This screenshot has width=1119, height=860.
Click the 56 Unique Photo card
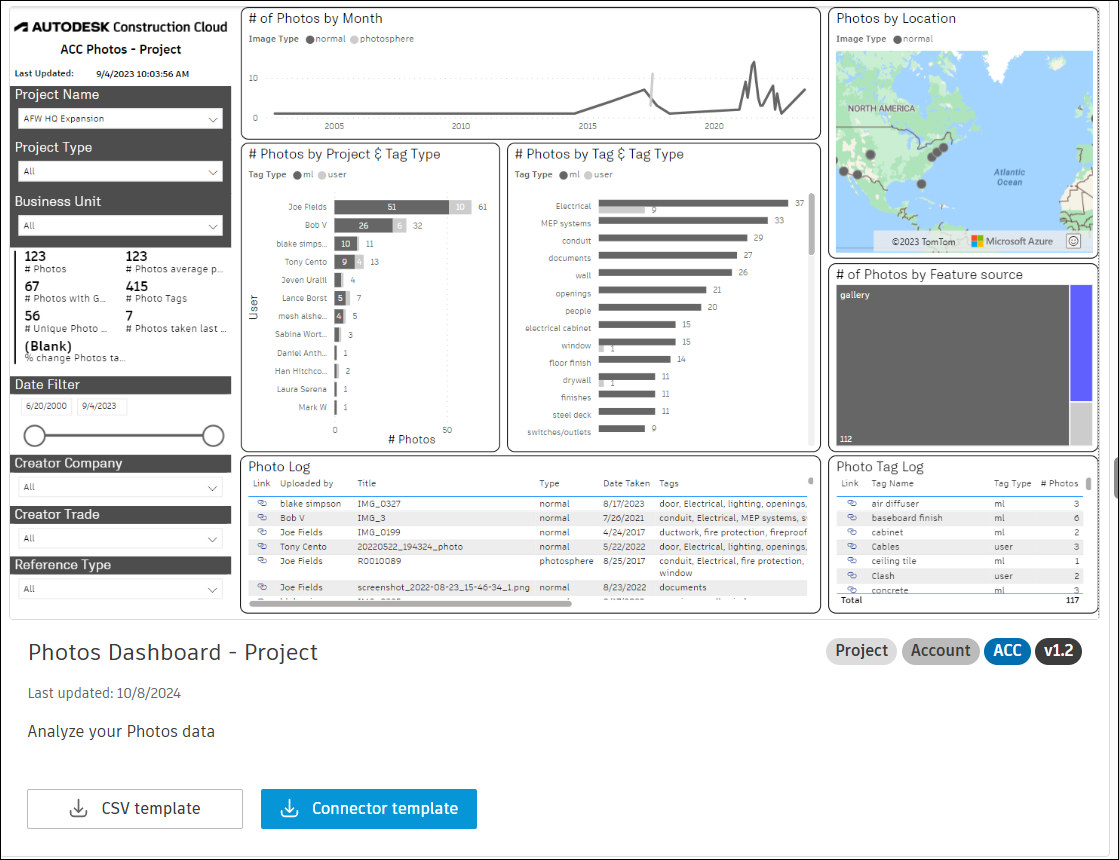[66, 321]
